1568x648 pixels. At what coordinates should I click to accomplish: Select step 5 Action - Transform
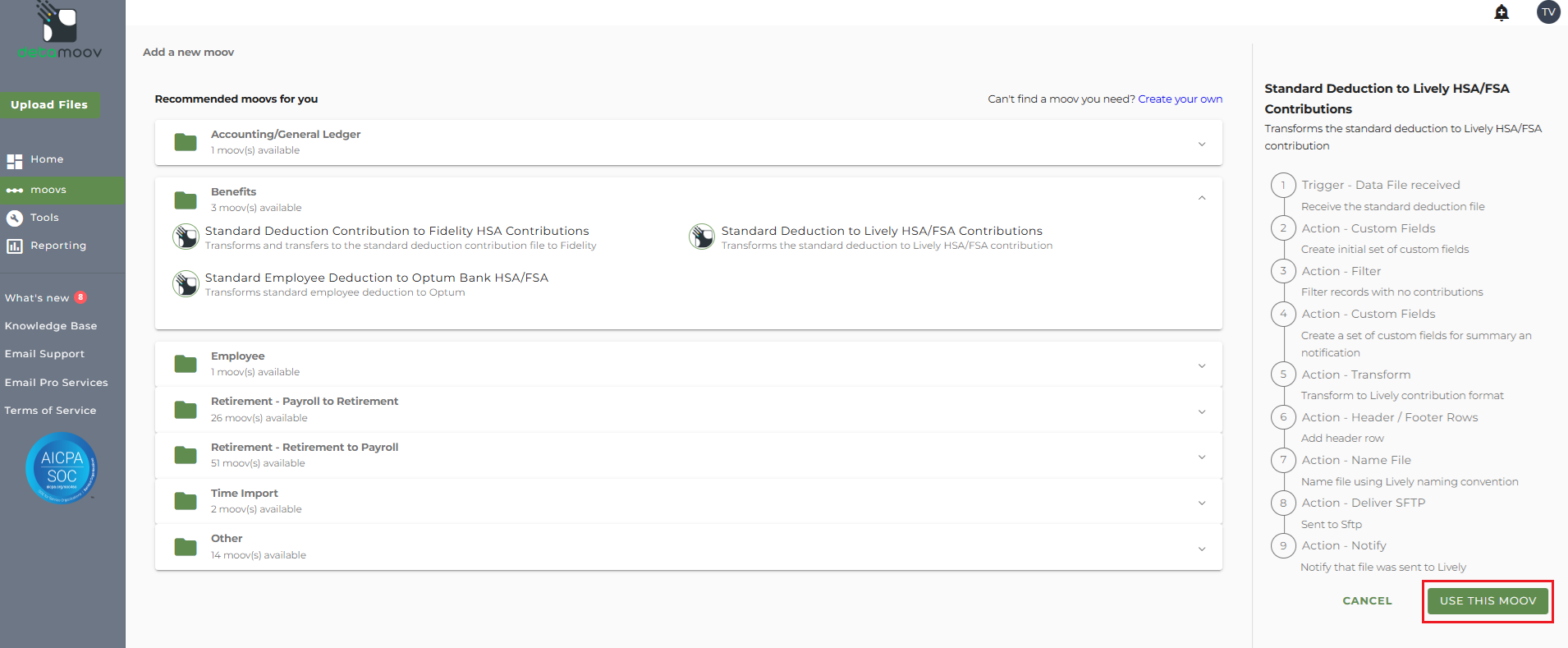[1355, 375]
